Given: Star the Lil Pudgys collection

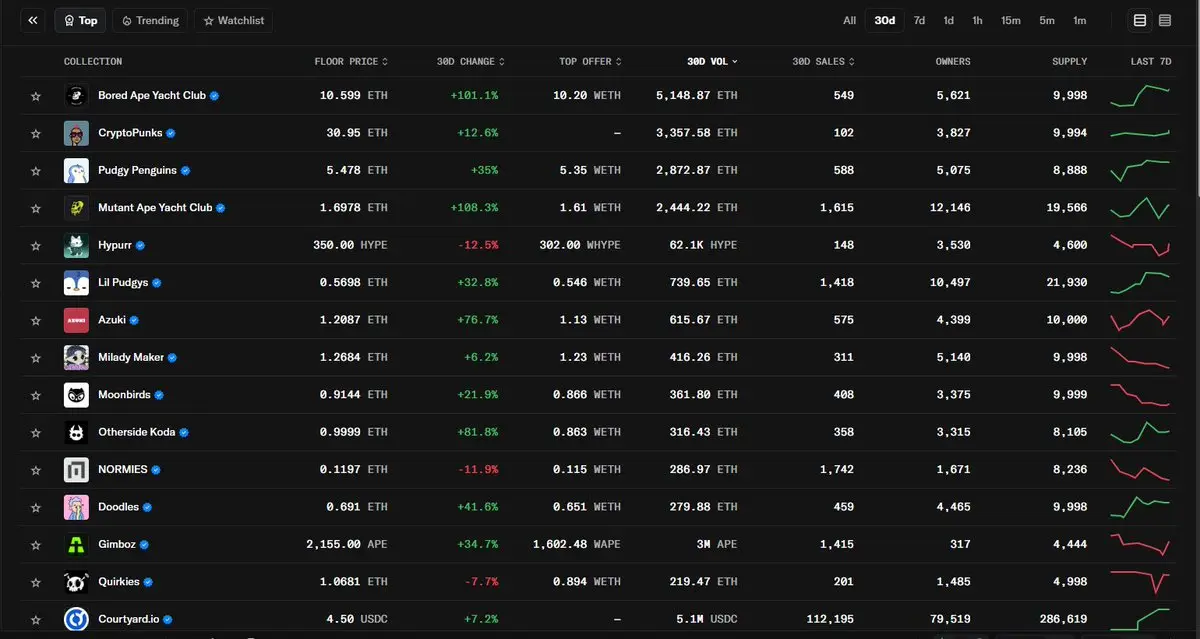Looking at the screenshot, I should (36, 283).
